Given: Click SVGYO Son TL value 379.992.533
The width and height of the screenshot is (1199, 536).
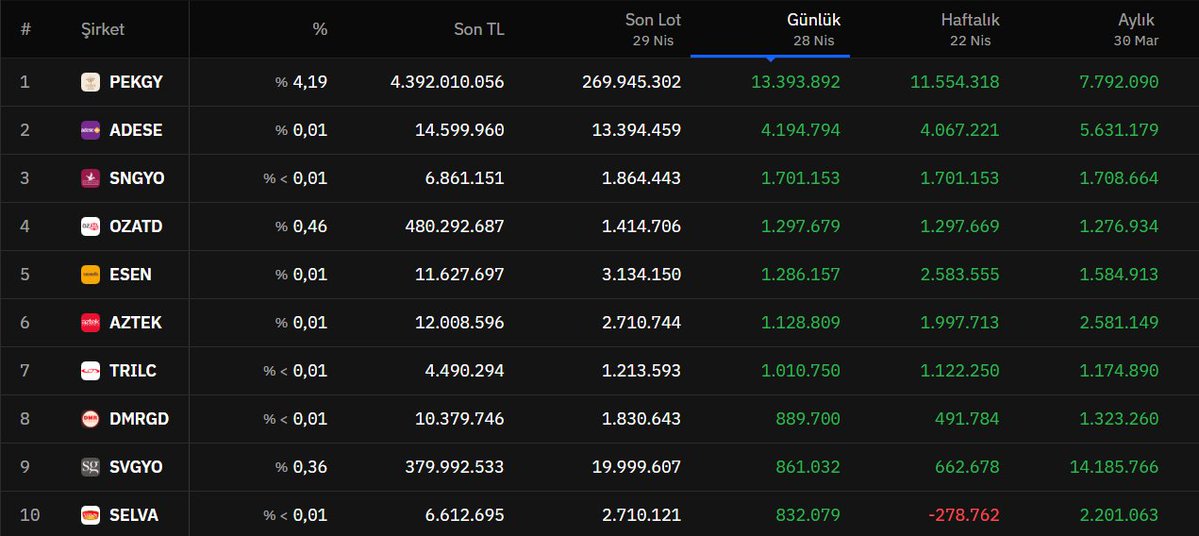Looking at the screenshot, I should pyautogui.click(x=453, y=467).
